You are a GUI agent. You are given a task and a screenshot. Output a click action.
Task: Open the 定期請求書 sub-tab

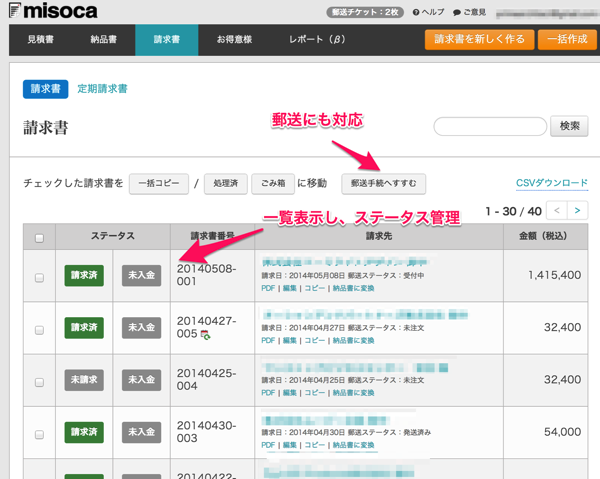(102, 89)
